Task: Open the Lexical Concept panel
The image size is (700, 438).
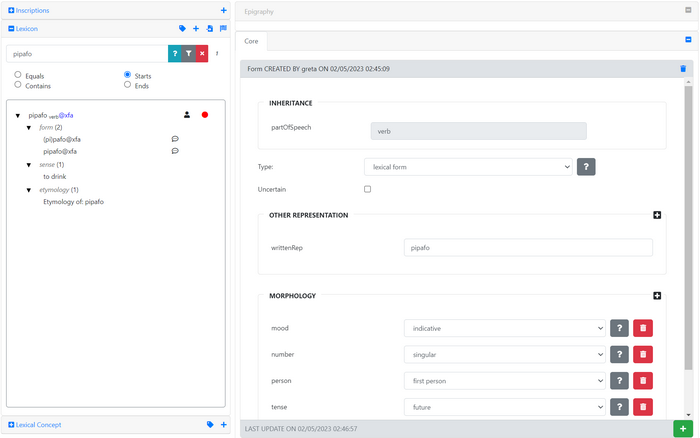Action: click(11, 425)
